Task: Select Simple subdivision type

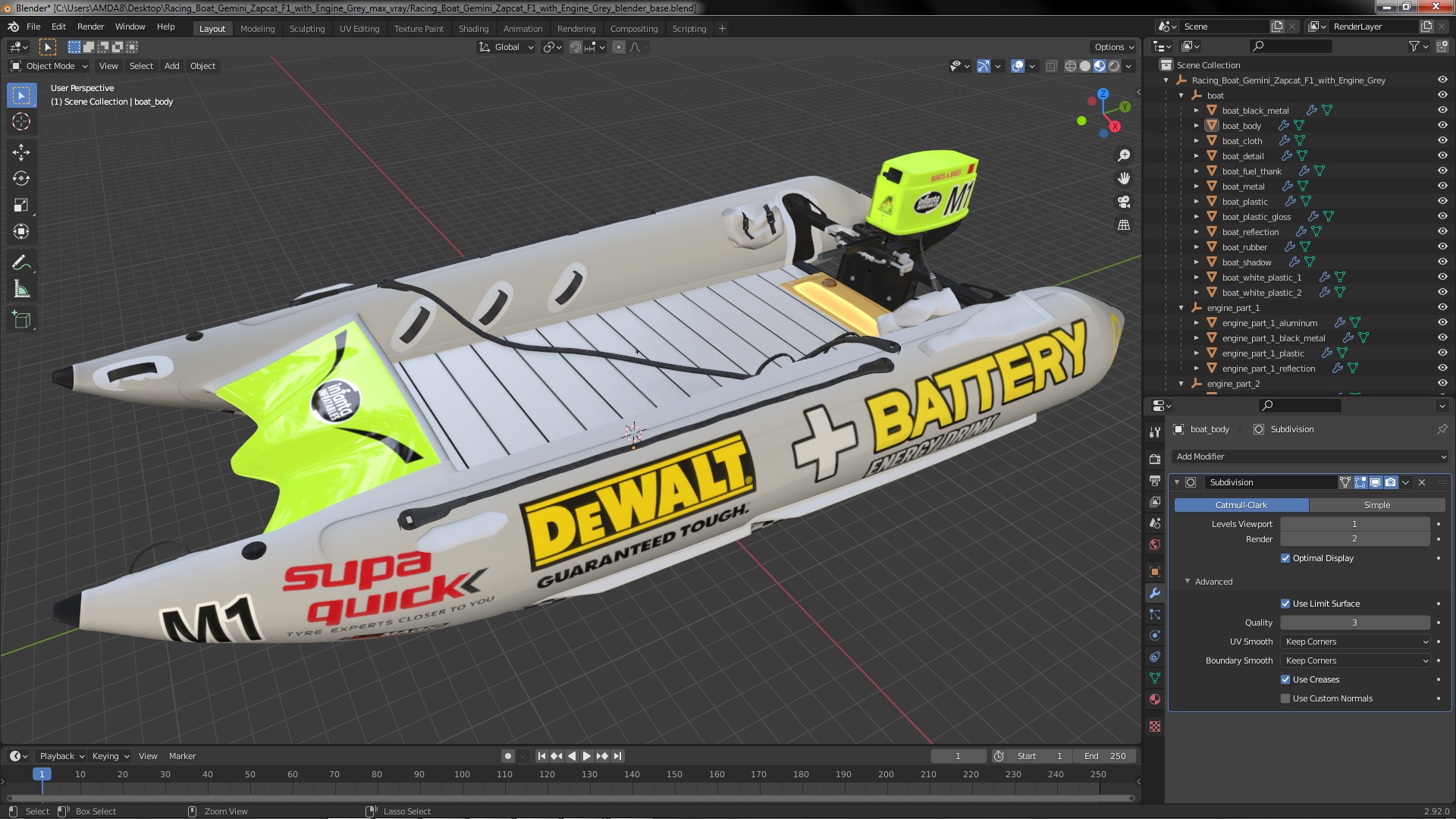Action: 1377,505
